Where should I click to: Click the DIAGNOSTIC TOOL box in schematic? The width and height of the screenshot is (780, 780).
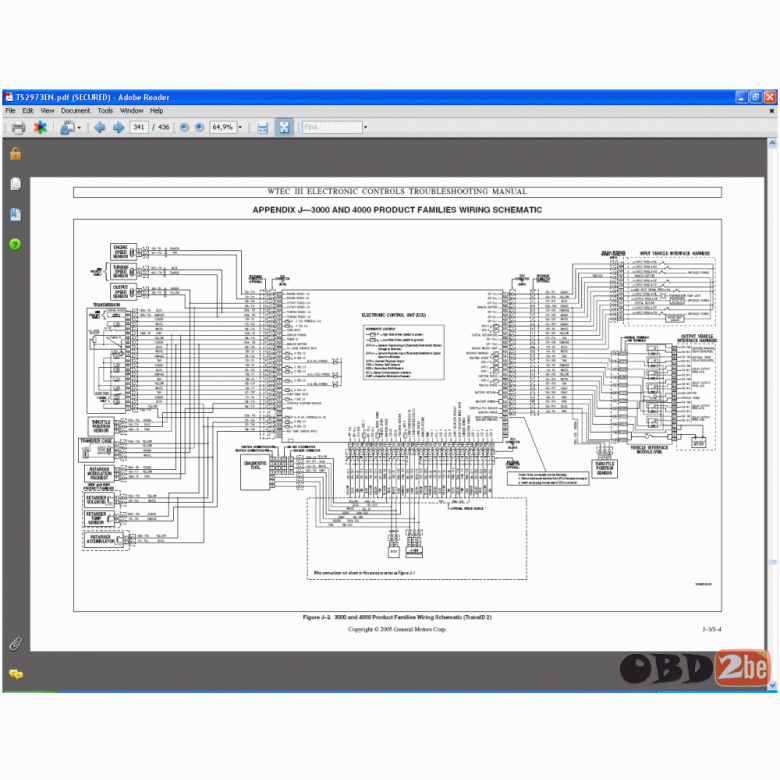point(255,473)
